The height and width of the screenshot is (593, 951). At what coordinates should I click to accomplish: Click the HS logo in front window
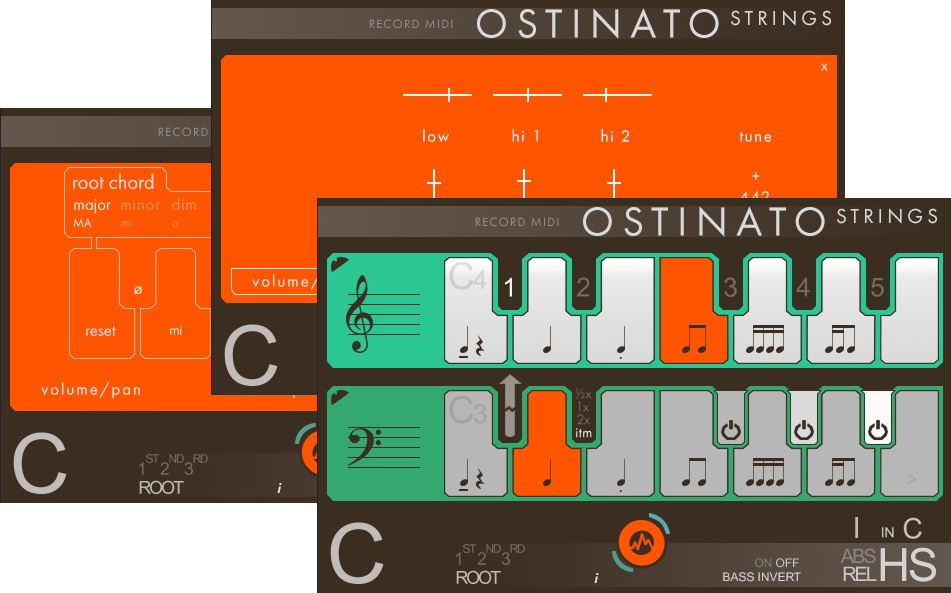click(x=908, y=565)
